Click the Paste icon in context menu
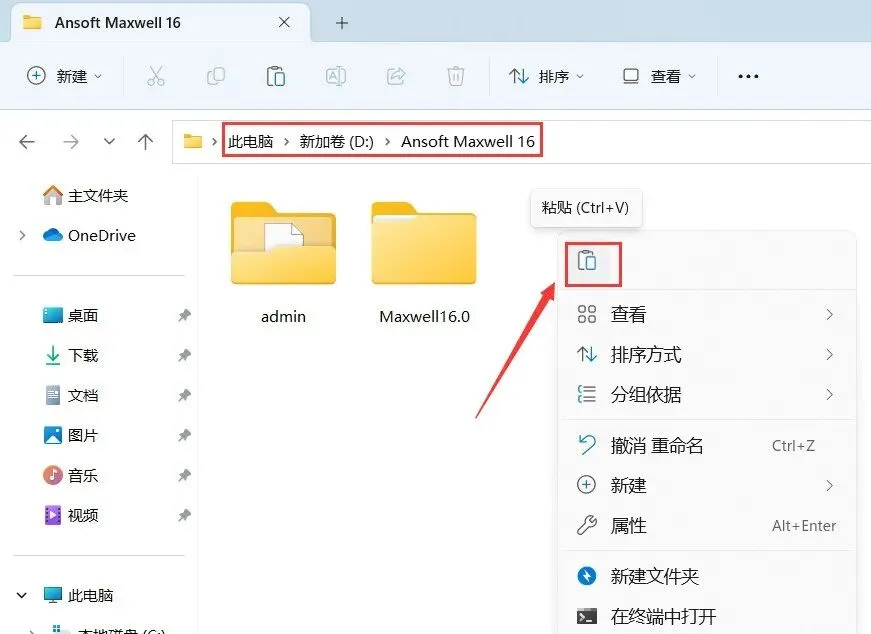This screenshot has width=871, height=634. (587, 261)
